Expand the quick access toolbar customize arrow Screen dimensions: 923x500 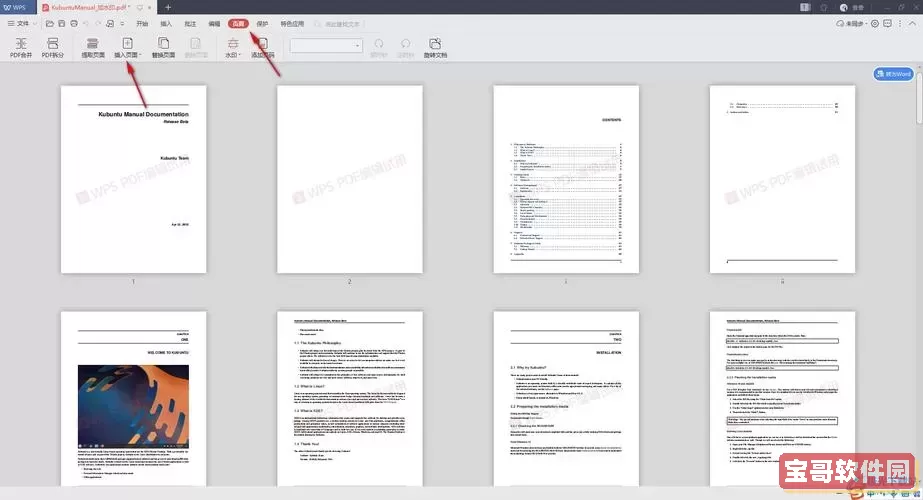tap(122, 24)
